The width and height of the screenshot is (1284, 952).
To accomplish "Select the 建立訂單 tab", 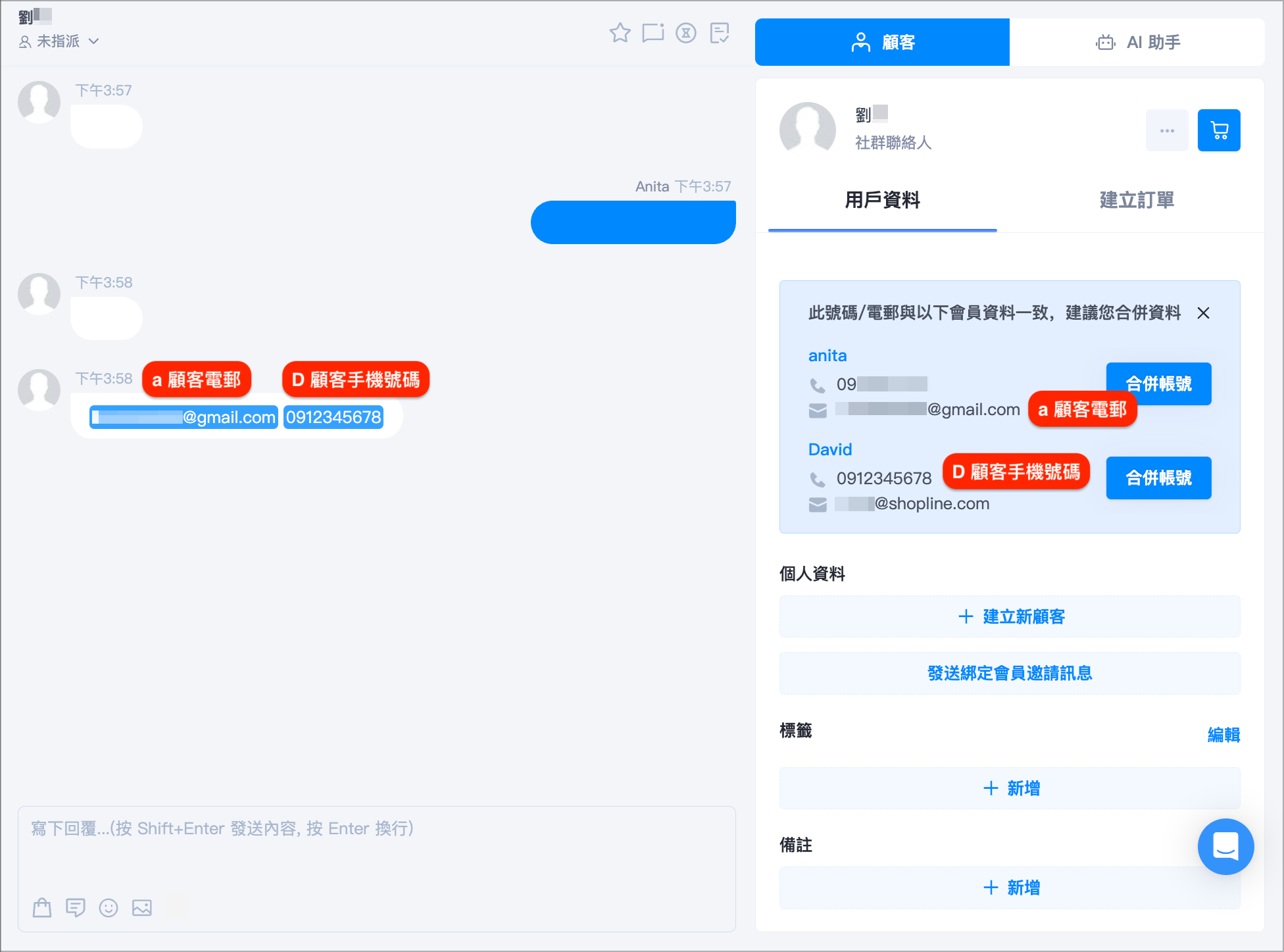I will tap(1137, 200).
